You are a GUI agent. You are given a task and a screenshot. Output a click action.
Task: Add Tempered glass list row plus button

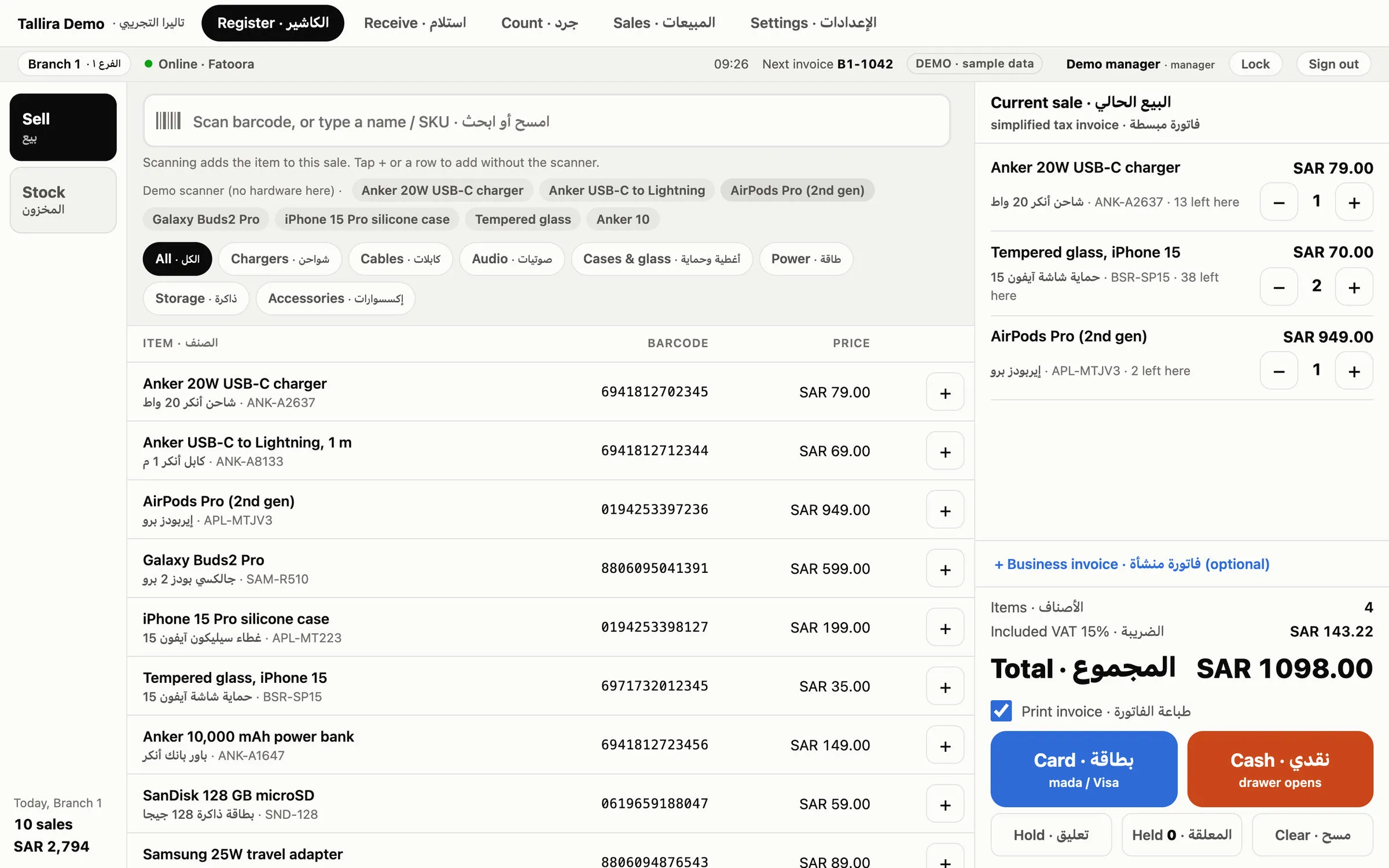pos(945,686)
